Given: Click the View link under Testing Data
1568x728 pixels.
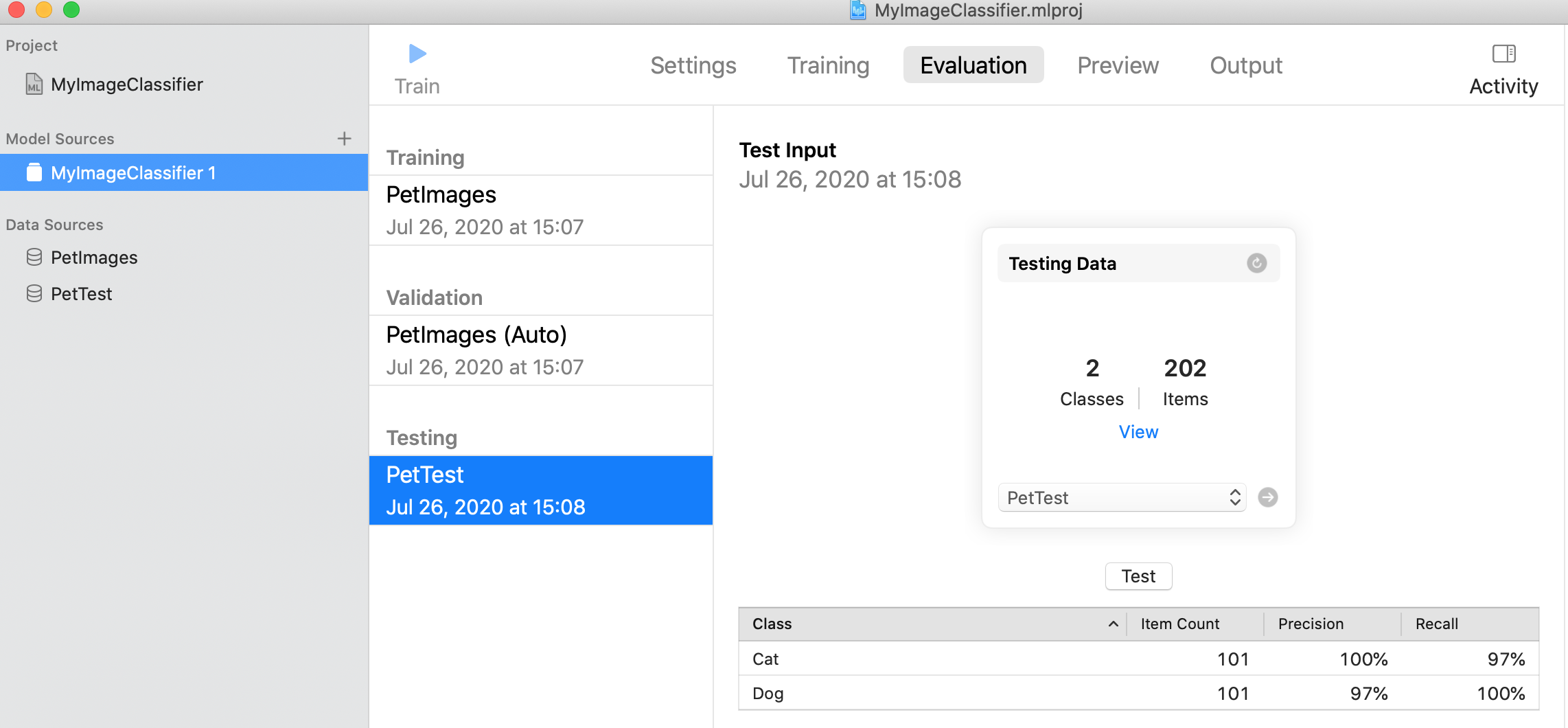Looking at the screenshot, I should (1138, 432).
